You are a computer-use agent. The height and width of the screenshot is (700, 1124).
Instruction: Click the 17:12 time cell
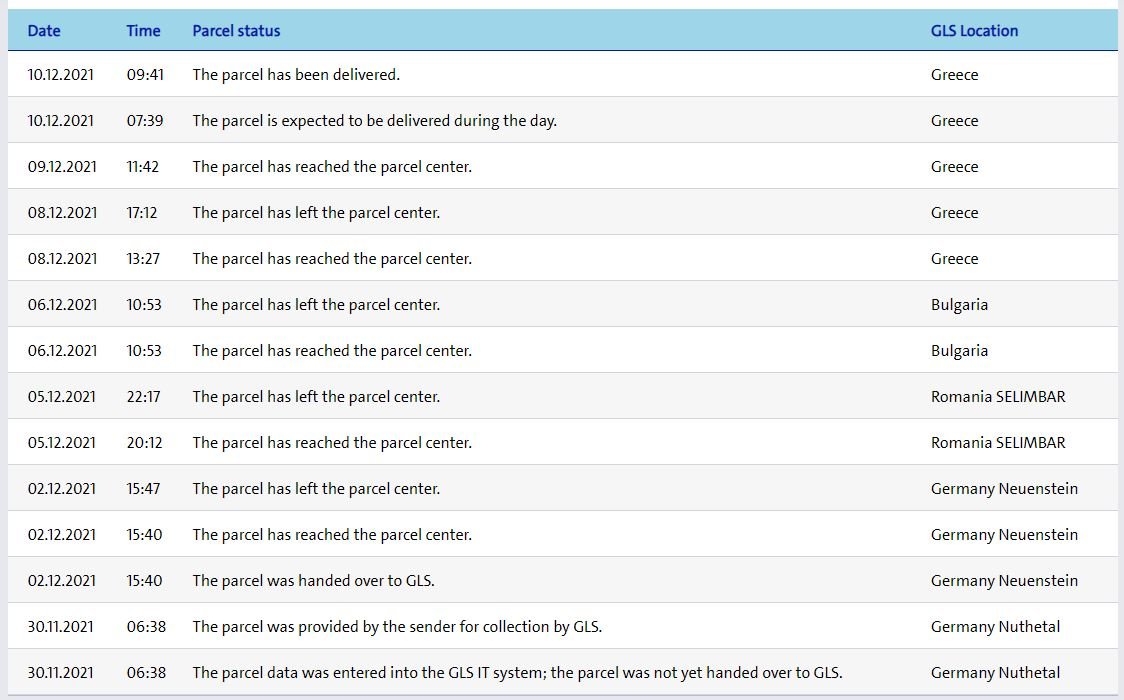pos(142,213)
